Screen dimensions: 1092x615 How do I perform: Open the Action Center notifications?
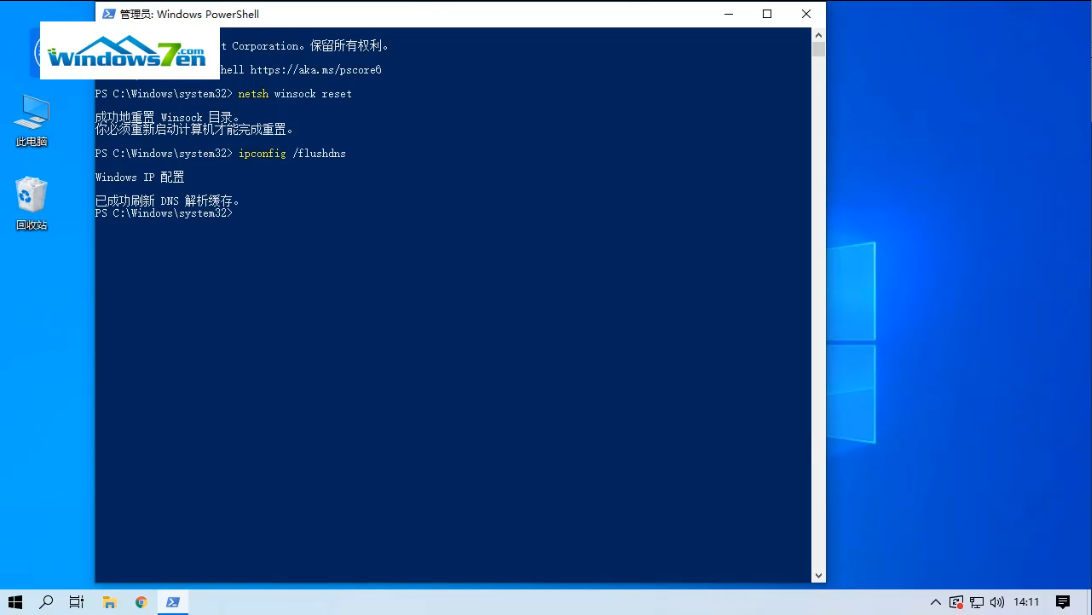(x=1063, y=602)
